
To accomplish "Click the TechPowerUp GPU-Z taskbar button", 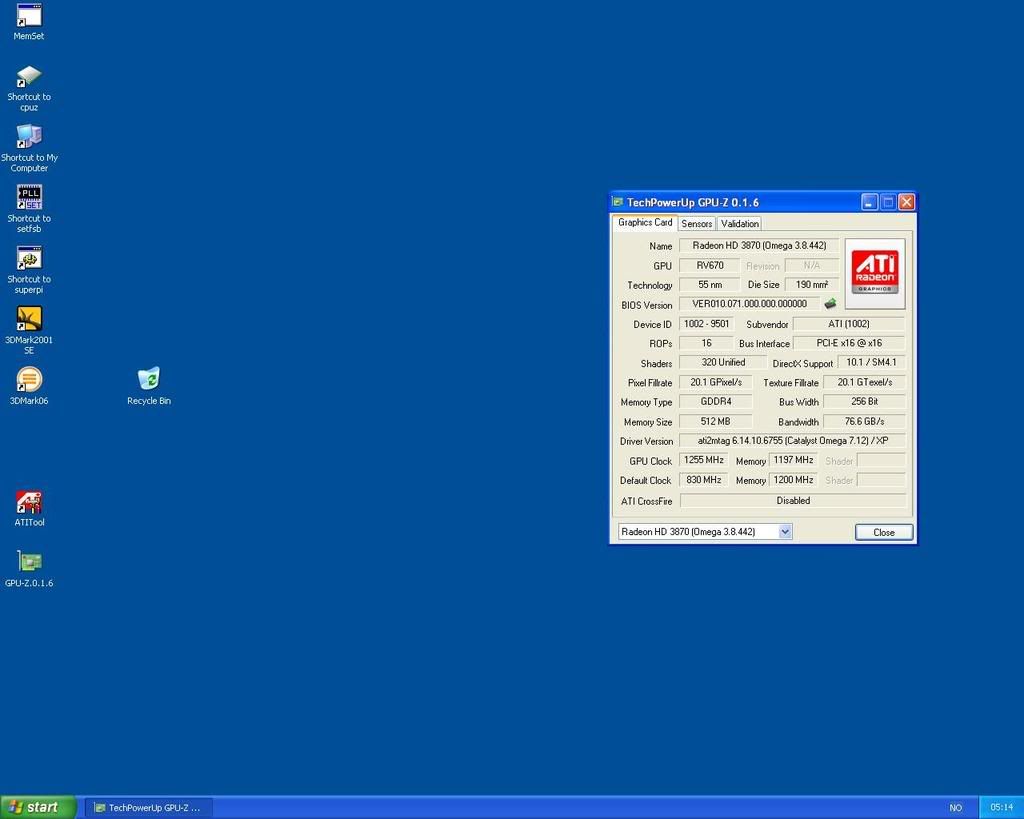I will [148, 808].
